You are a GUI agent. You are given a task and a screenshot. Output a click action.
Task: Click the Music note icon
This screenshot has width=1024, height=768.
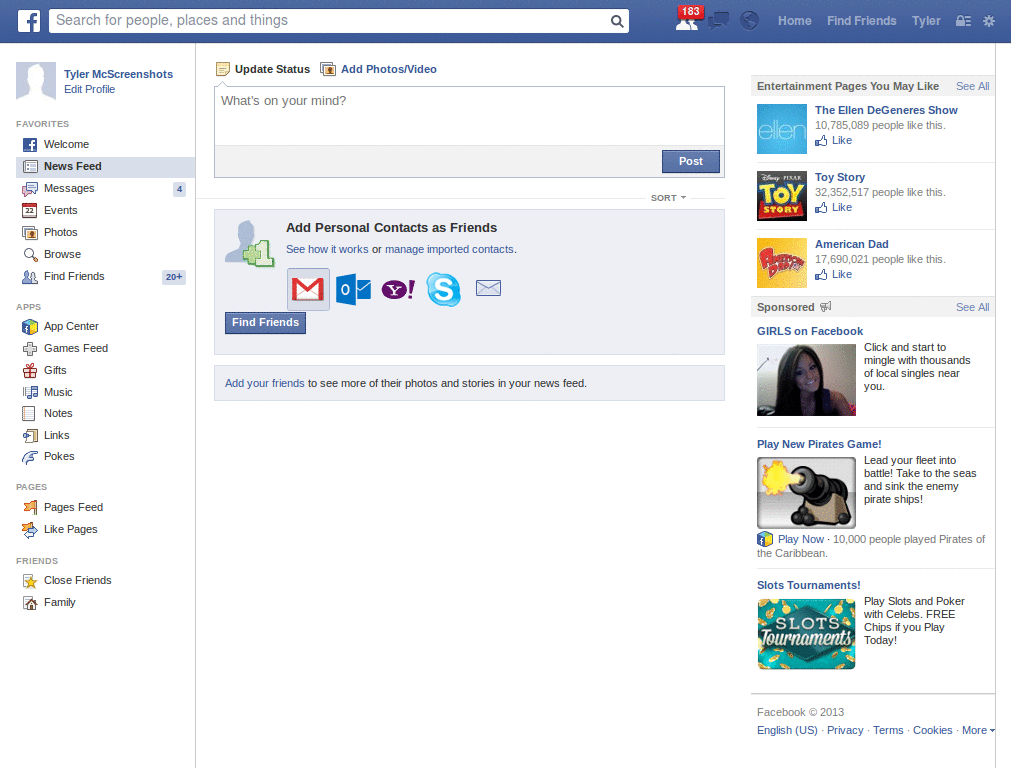(30, 392)
